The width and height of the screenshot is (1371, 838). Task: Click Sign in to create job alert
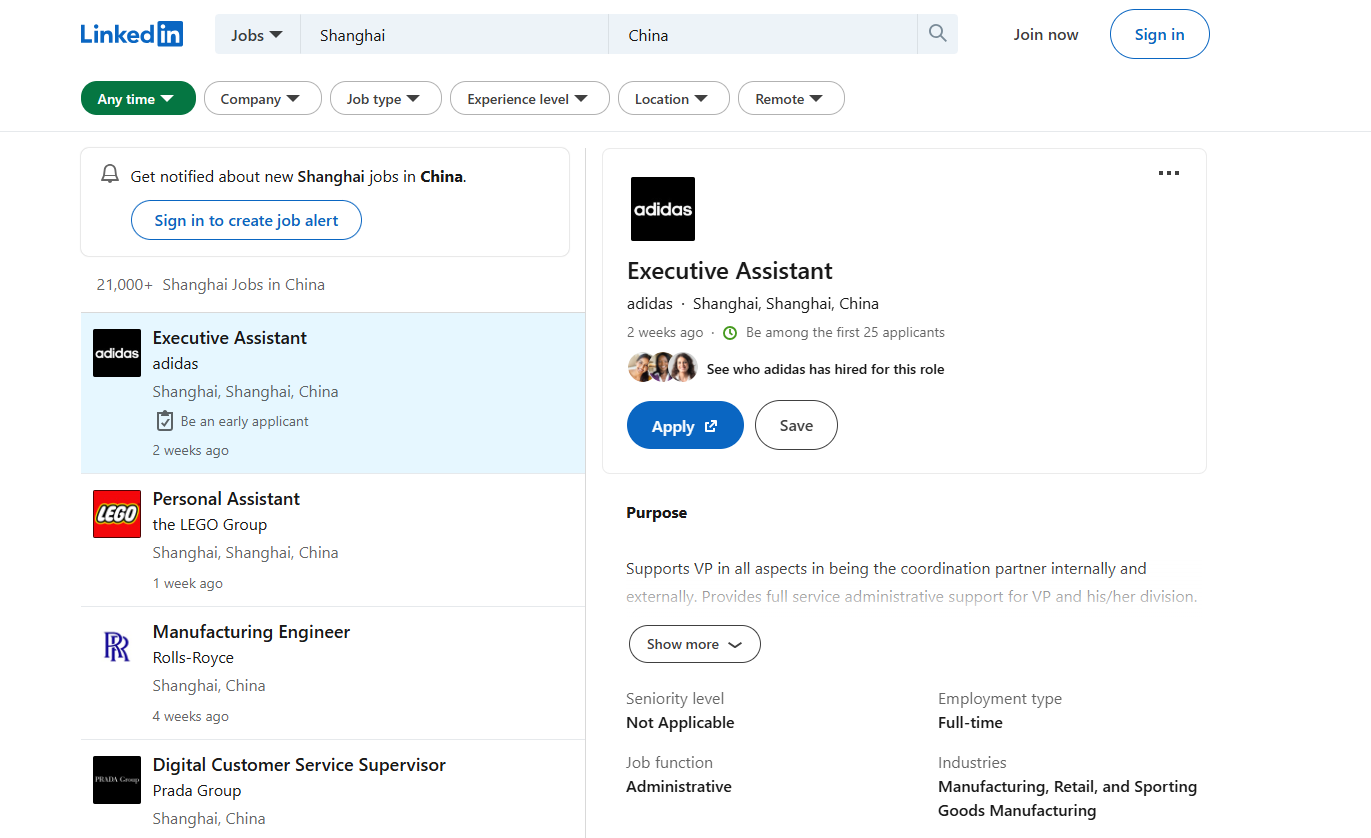[x=246, y=220]
